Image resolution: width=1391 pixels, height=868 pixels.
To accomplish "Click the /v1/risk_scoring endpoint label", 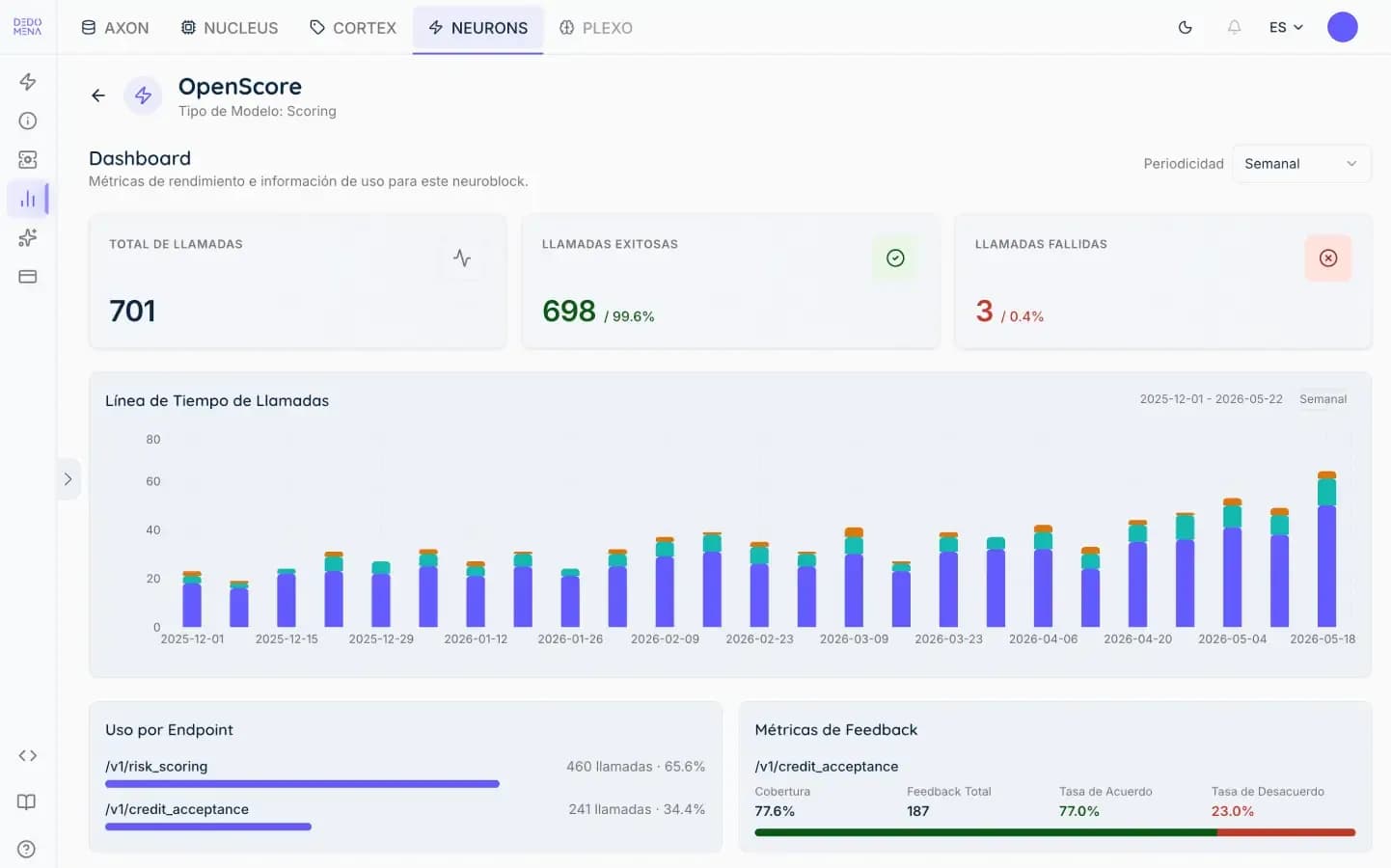I will click(x=156, y=767).
